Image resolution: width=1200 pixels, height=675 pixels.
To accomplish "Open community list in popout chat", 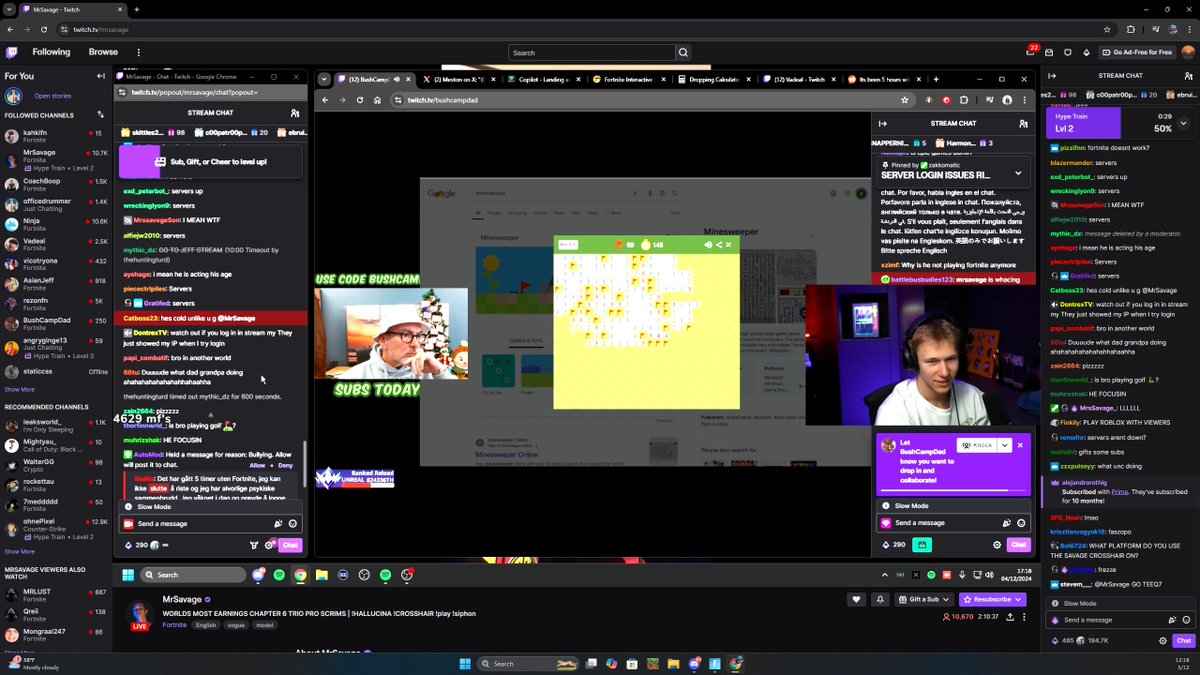I will tap(294, 113).
